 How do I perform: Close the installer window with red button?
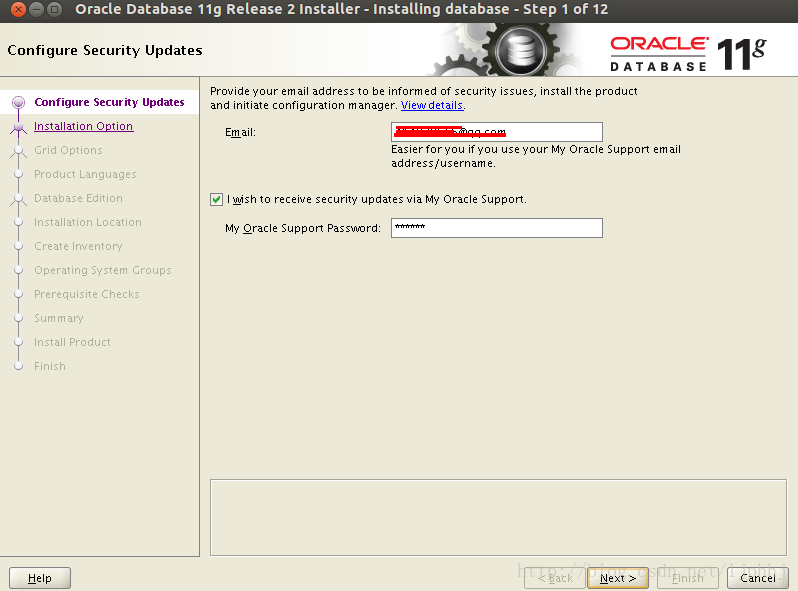tap(18, 9)
